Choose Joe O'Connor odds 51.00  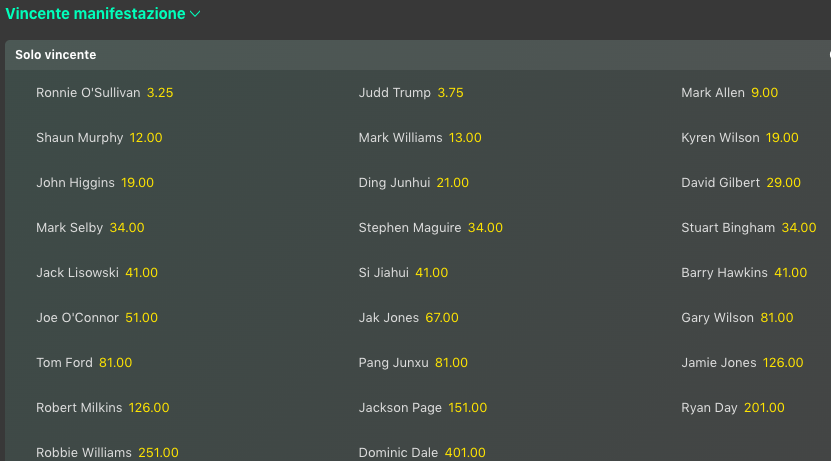pyautogui.click(x=141, y=318)
